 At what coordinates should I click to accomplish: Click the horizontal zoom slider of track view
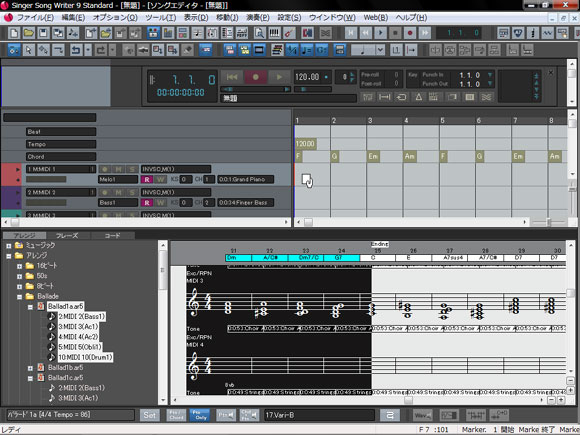click(x=549, y=222)
